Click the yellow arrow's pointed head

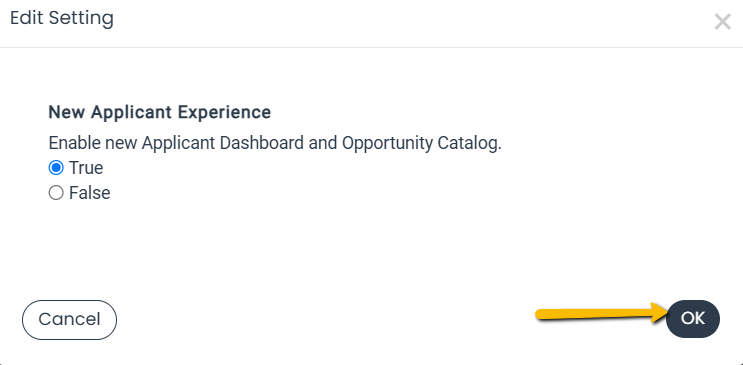[660, 313]
